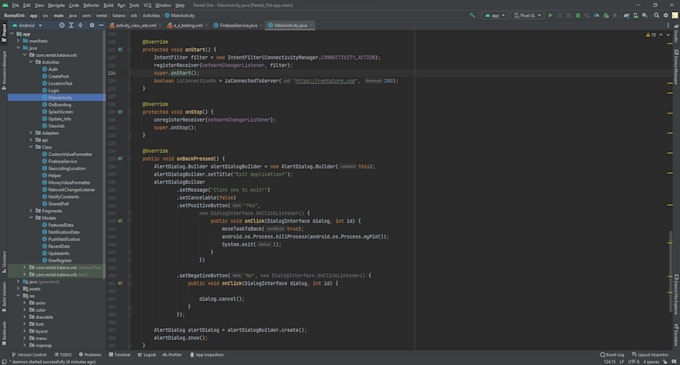Viewport: 680px width, 365px height.
Task: Click the 4 spaces indent status entry
Action: (x=651, y=362)
